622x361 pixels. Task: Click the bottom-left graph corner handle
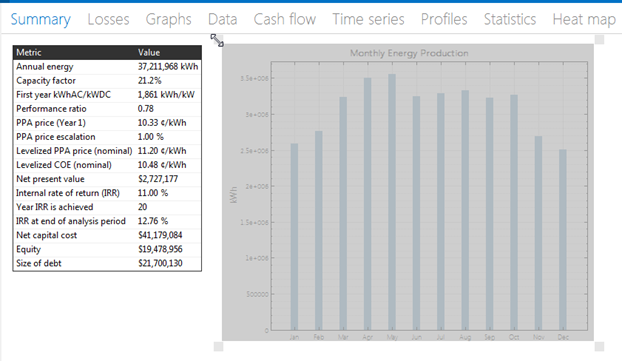click(x=219, y=346)
